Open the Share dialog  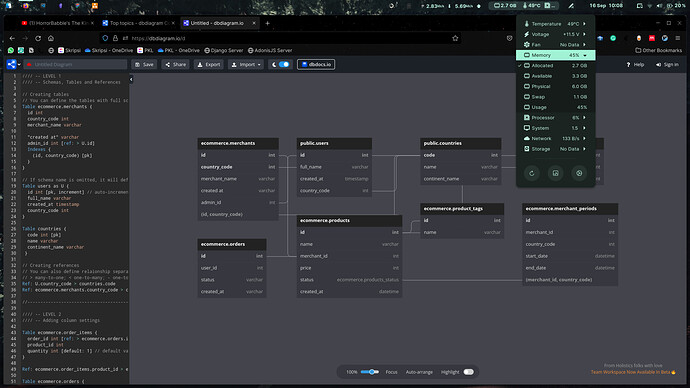(175, 64)
